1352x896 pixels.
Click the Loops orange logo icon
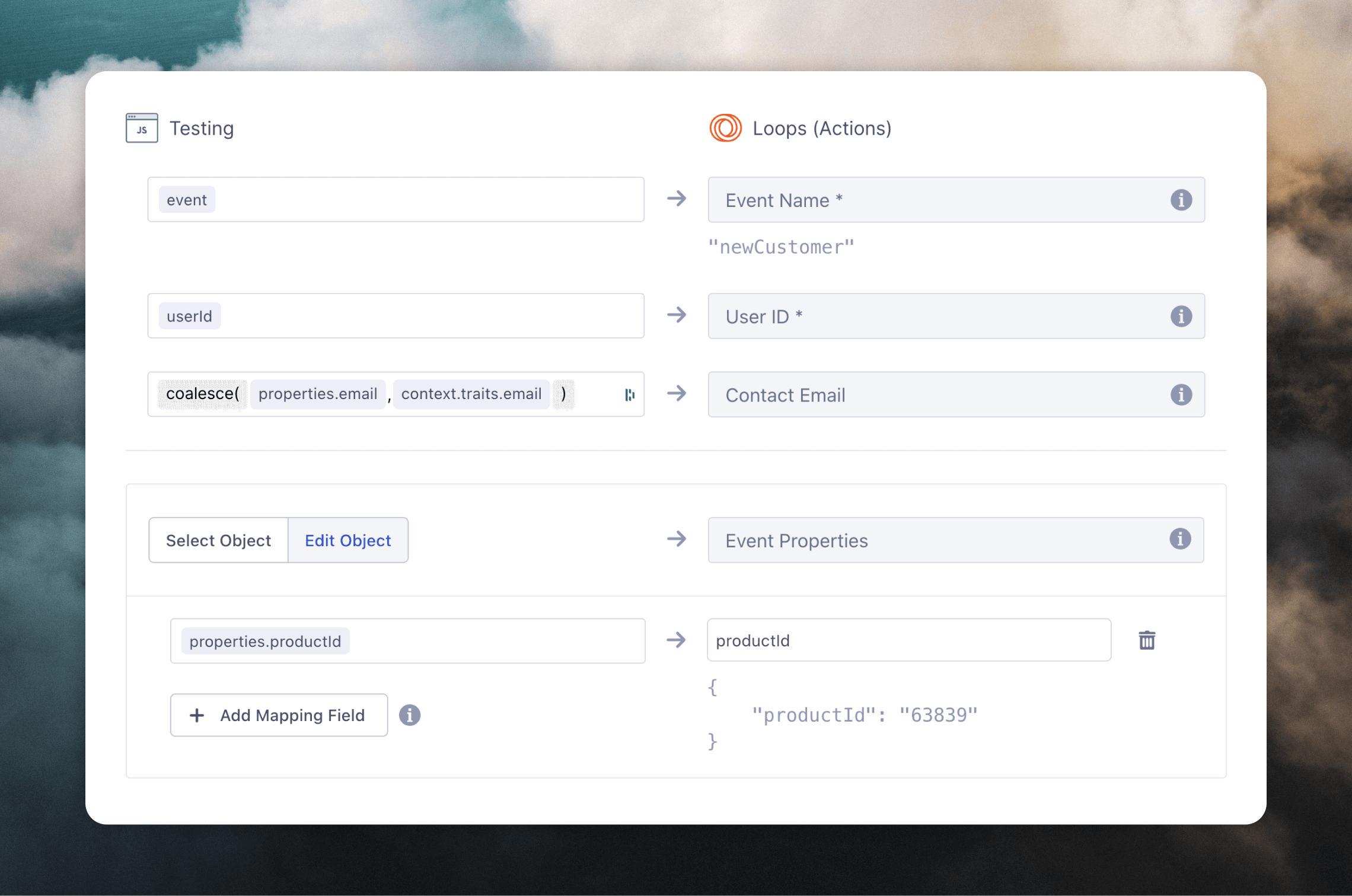pos(725,128)
